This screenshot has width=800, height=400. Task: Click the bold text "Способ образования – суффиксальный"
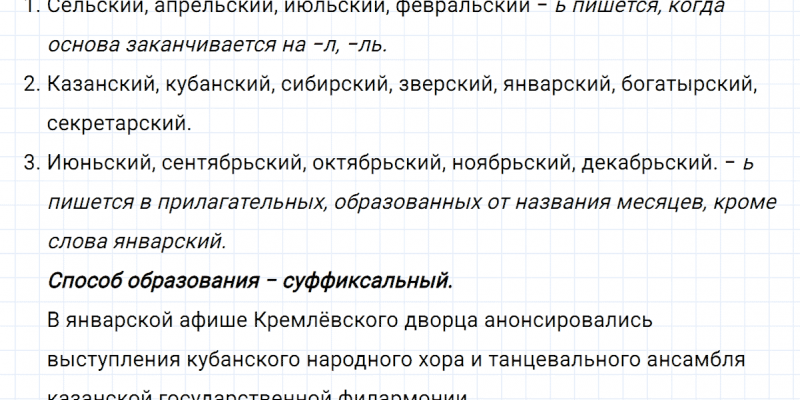[x=249, y=280]
